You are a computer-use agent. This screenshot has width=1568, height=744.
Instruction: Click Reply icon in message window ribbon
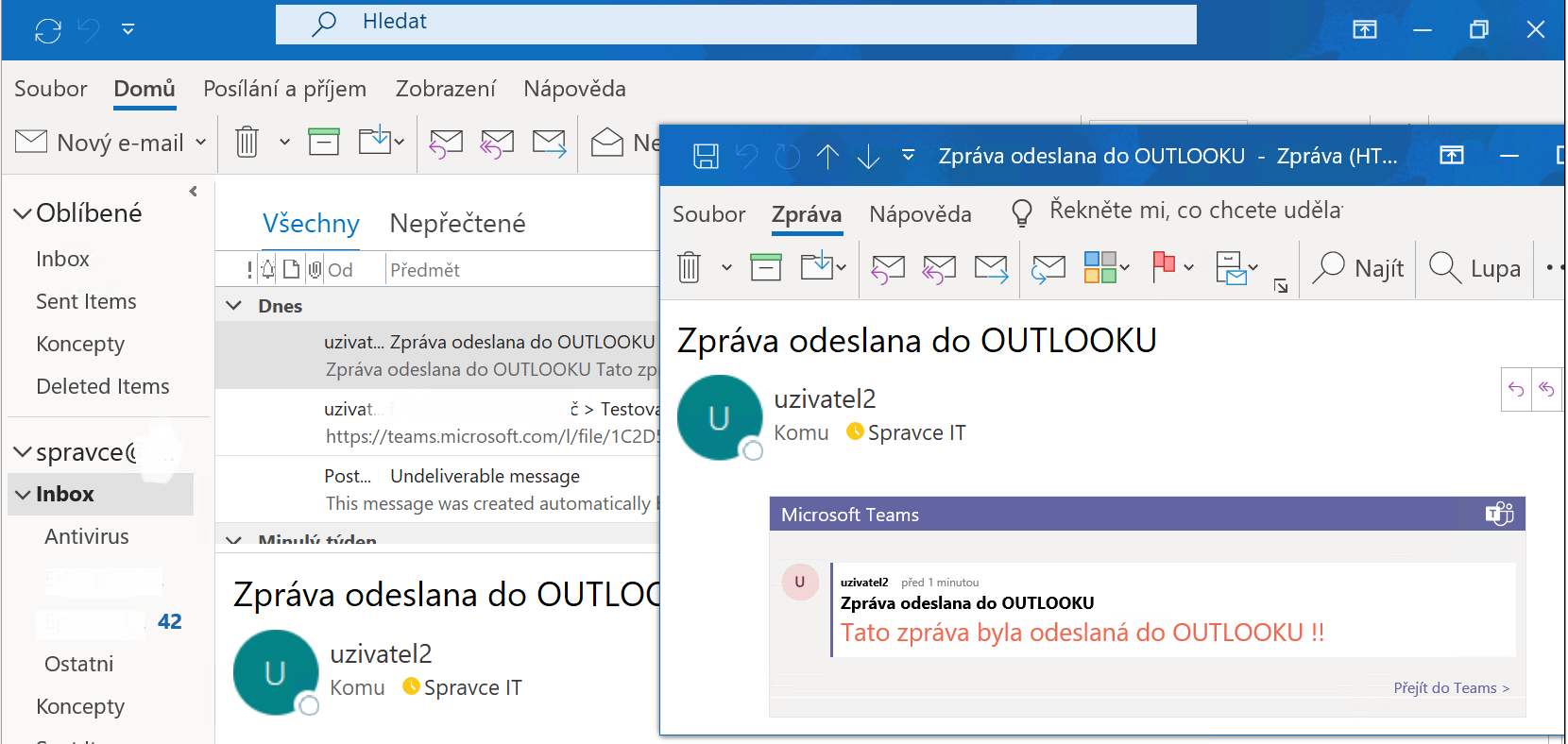click(888, 269)
